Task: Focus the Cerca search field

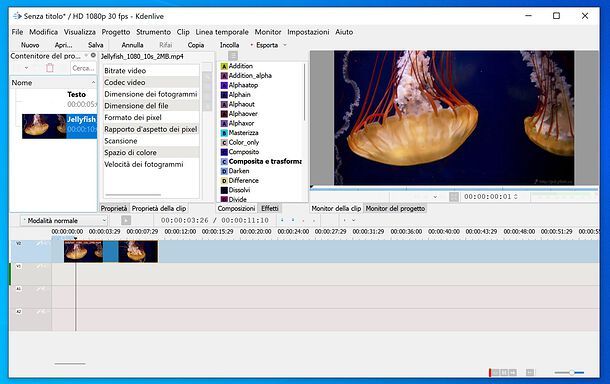Action: 83,68
